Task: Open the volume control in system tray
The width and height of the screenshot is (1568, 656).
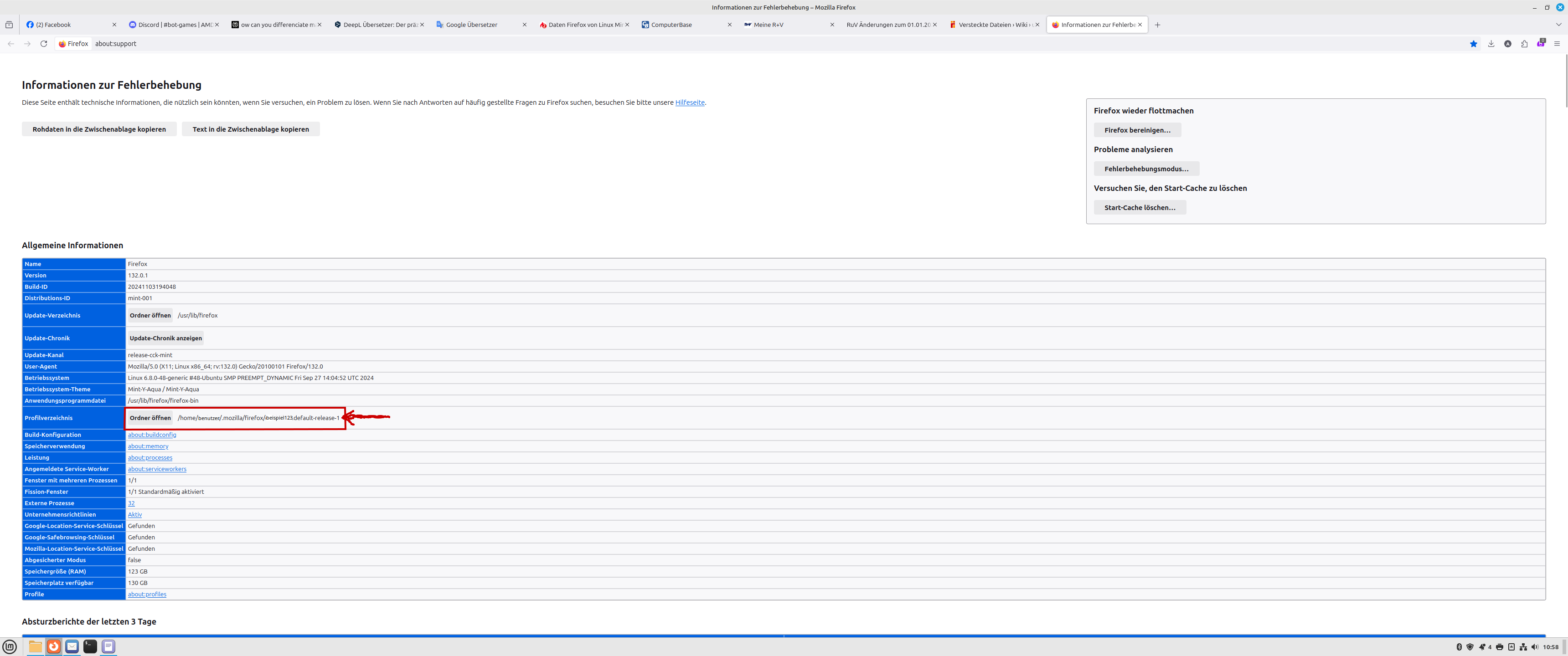Action: click(1535, 647)
